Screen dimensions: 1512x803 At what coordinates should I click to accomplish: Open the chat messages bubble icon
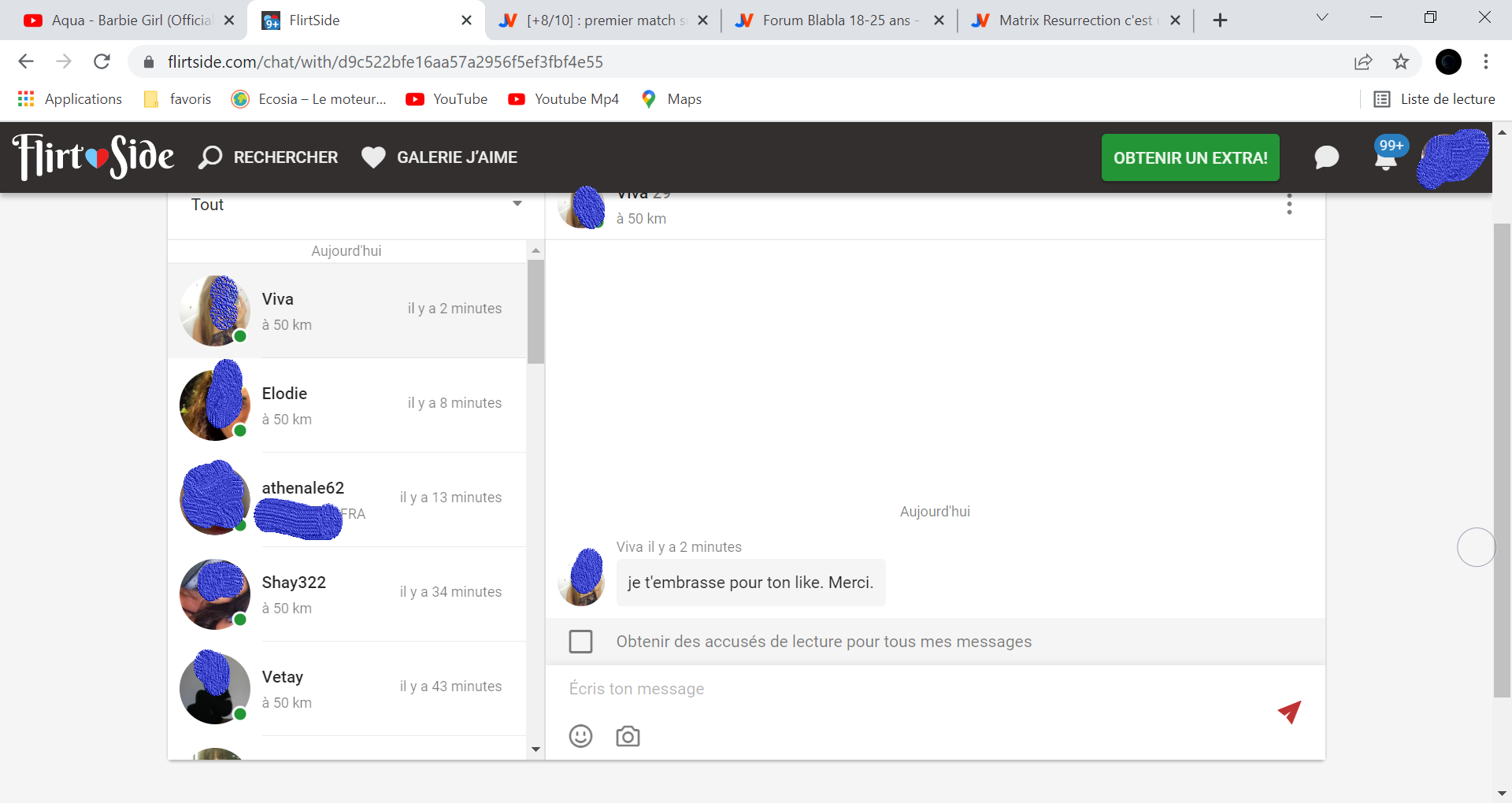(x=1326, y=157)
